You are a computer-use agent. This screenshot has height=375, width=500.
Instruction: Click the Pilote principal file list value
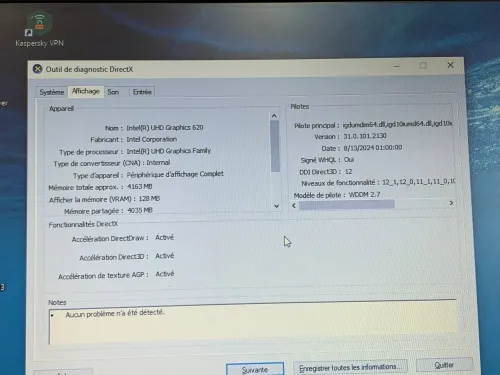coord(397,124)
